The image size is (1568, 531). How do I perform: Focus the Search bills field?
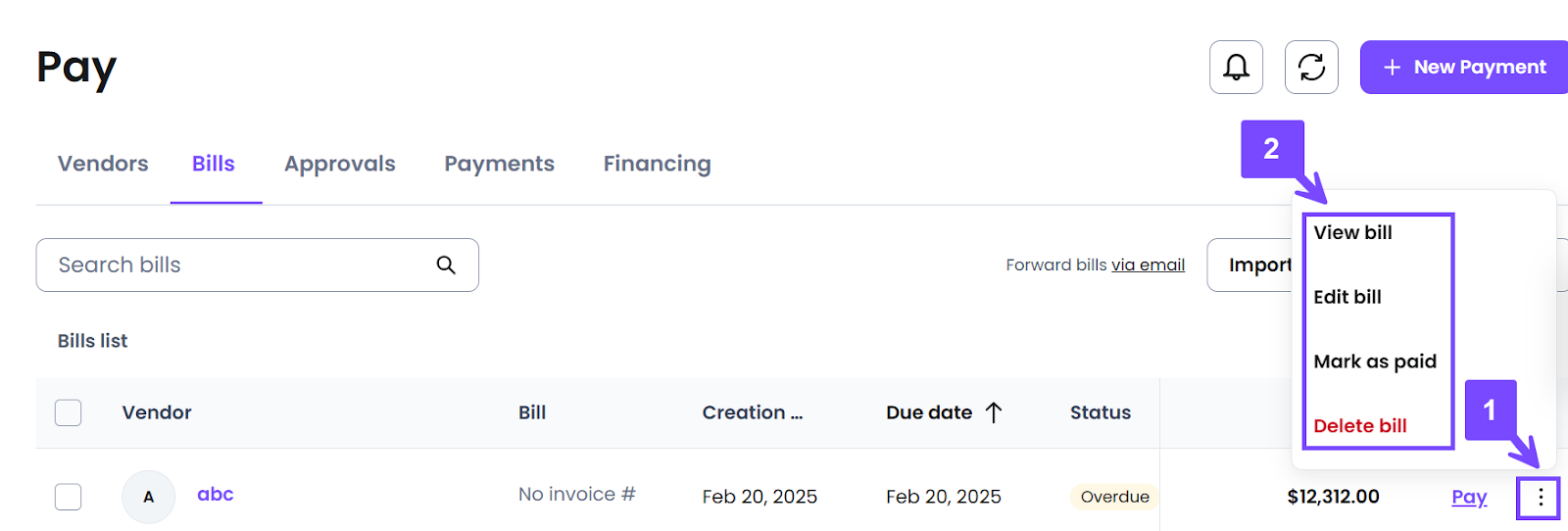(257, 265)
